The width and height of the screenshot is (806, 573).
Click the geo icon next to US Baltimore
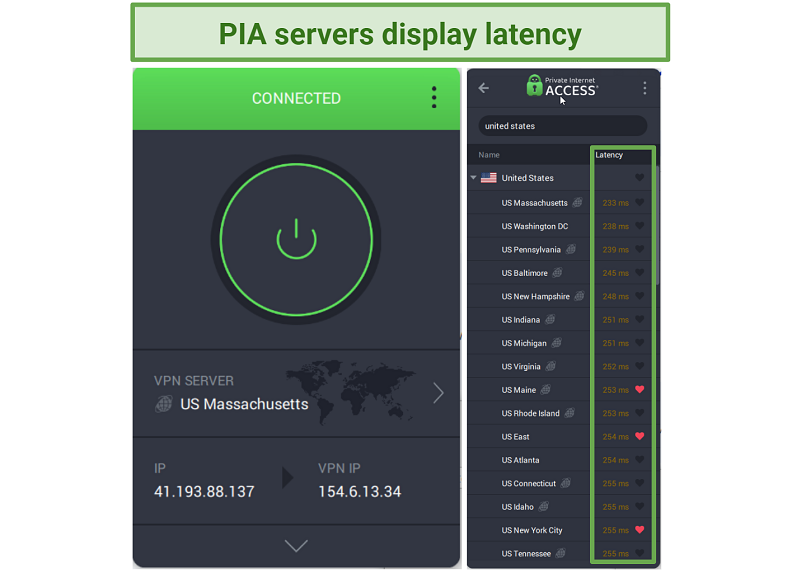[557, 272]
